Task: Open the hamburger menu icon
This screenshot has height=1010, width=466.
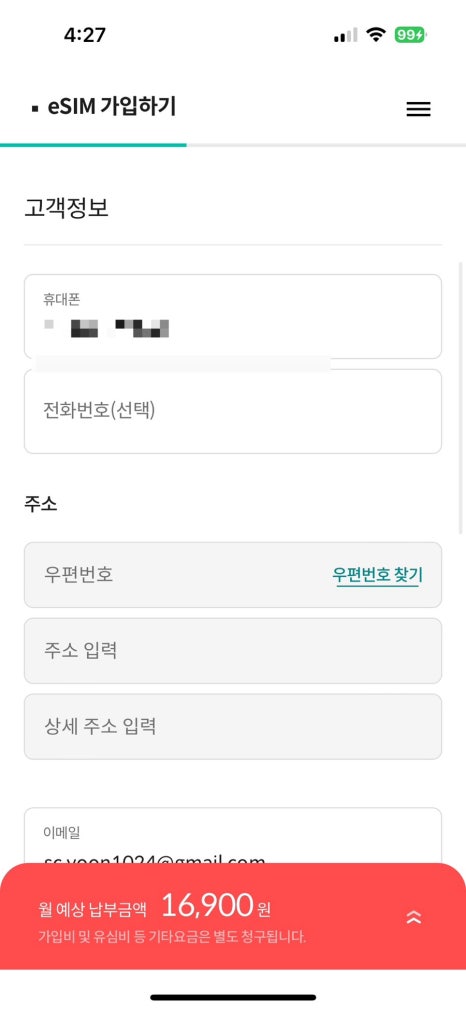Action: click(x=418, y=109)
